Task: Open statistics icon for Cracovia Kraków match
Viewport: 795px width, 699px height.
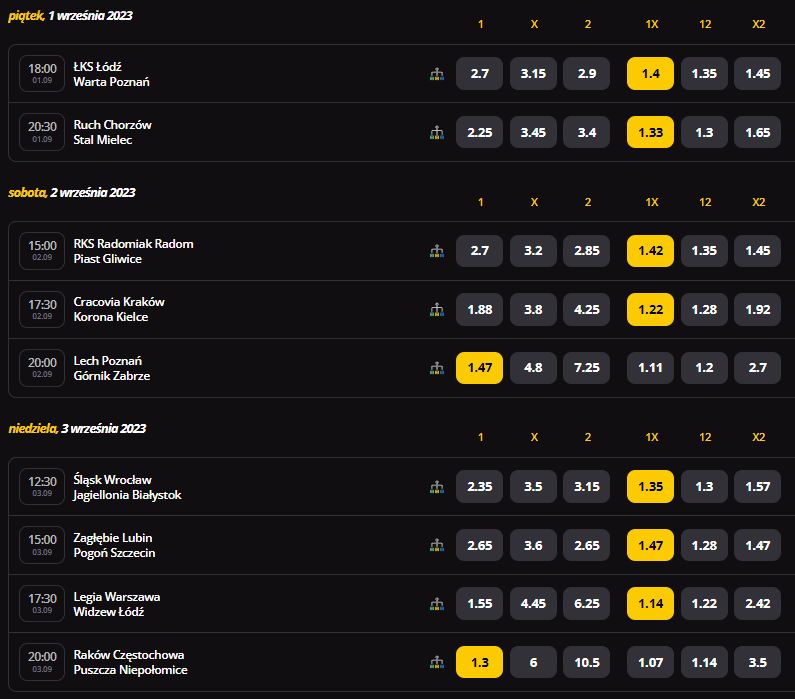Action: (437, 310)
